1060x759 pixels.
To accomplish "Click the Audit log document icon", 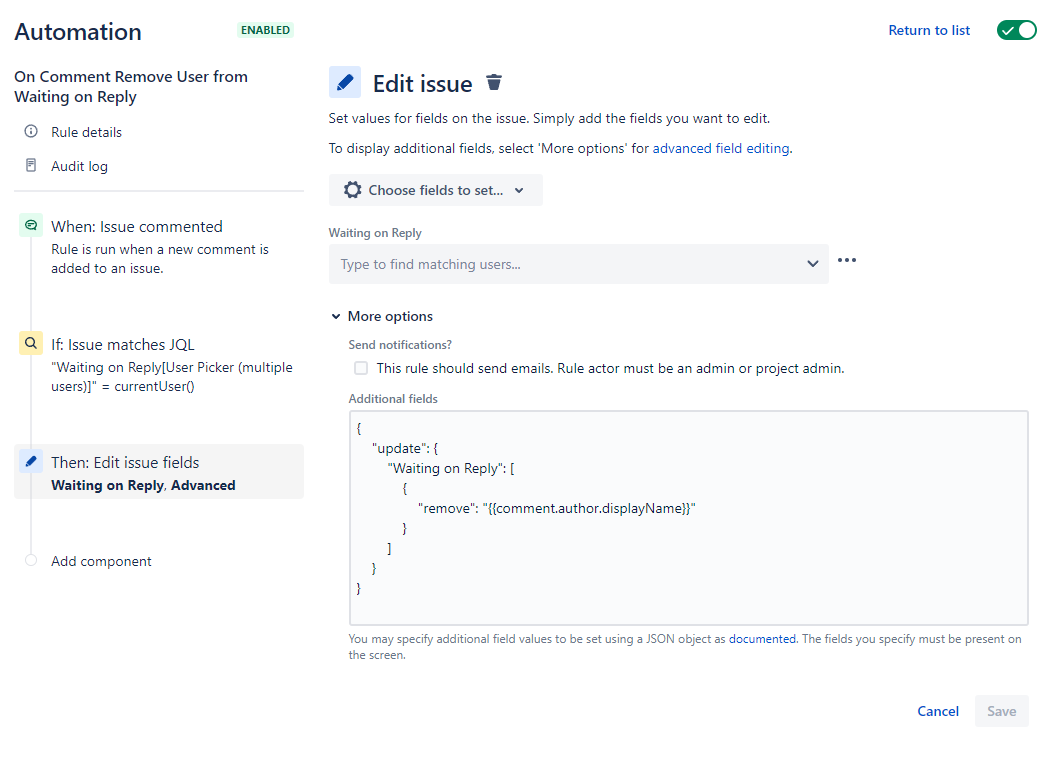I will click(31, 165).
